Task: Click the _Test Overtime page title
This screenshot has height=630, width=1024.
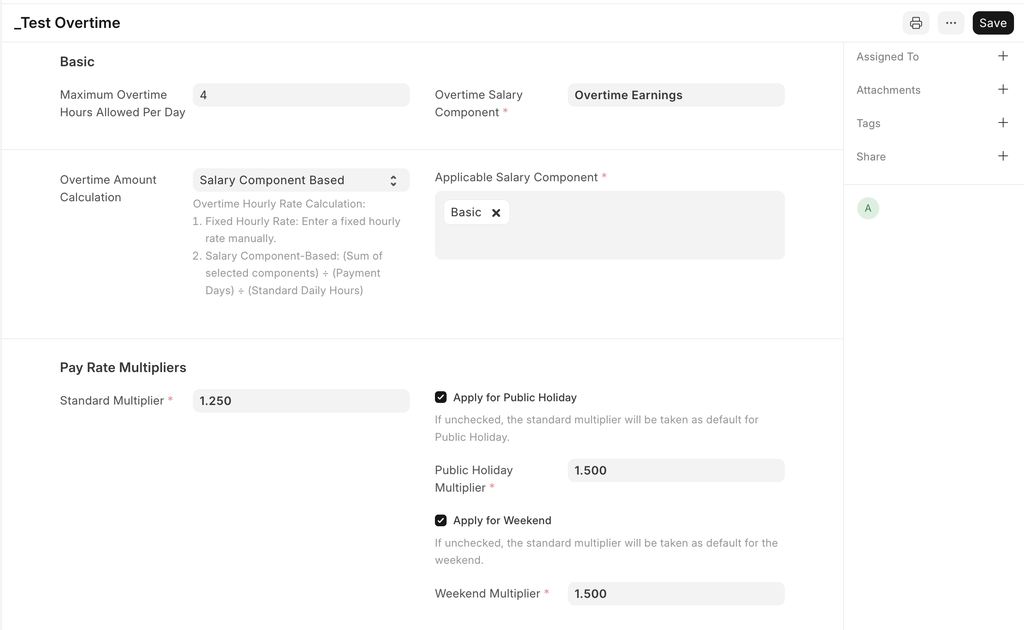Action: (x=67, y=23)
